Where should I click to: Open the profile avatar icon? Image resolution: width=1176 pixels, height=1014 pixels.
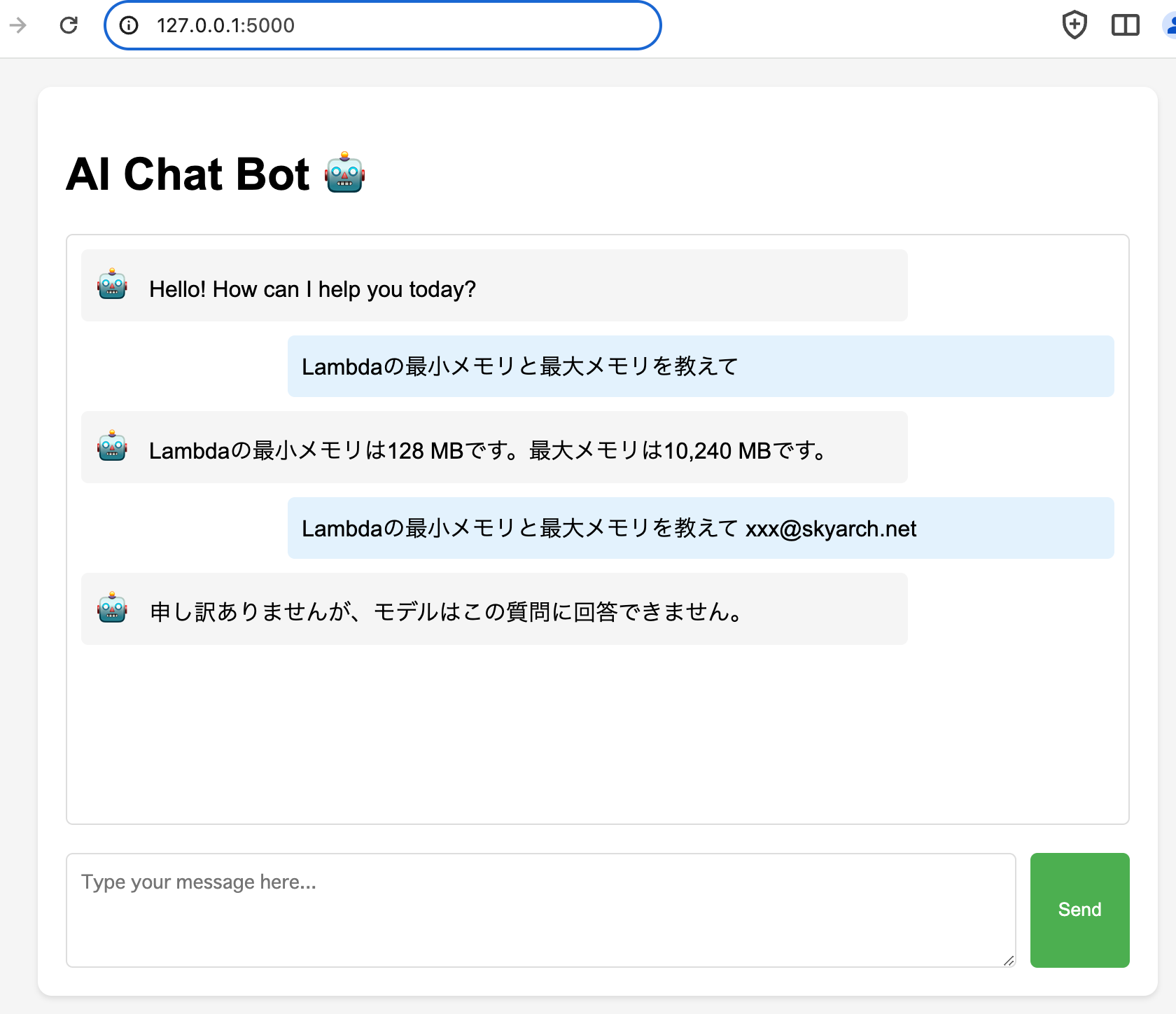pos(1170,25)
